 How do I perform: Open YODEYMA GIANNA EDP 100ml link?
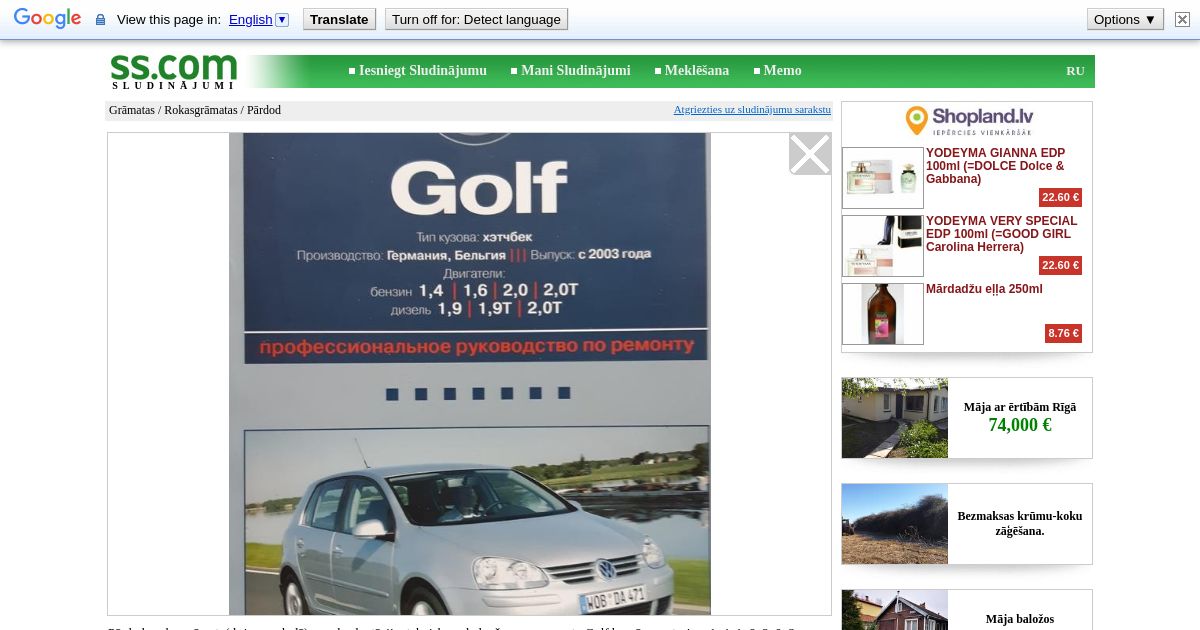click(x=996, y=166)
